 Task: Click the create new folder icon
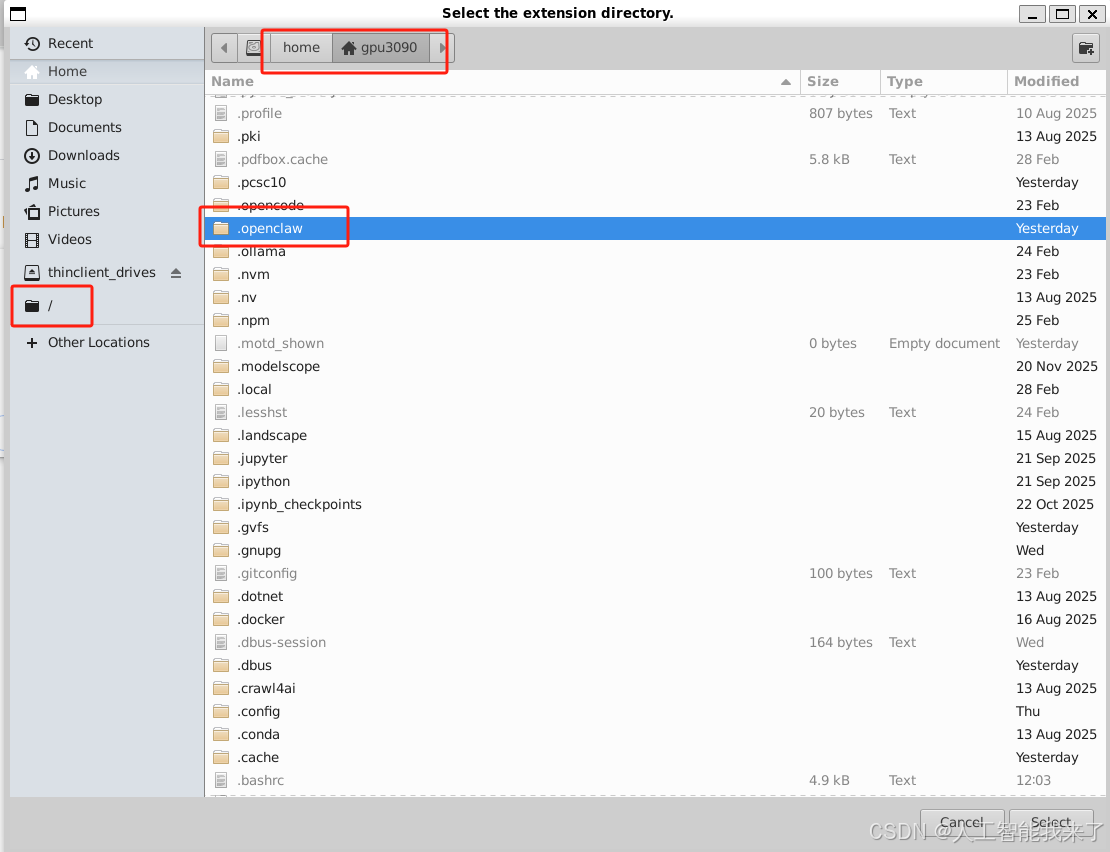click(1086, 48)
